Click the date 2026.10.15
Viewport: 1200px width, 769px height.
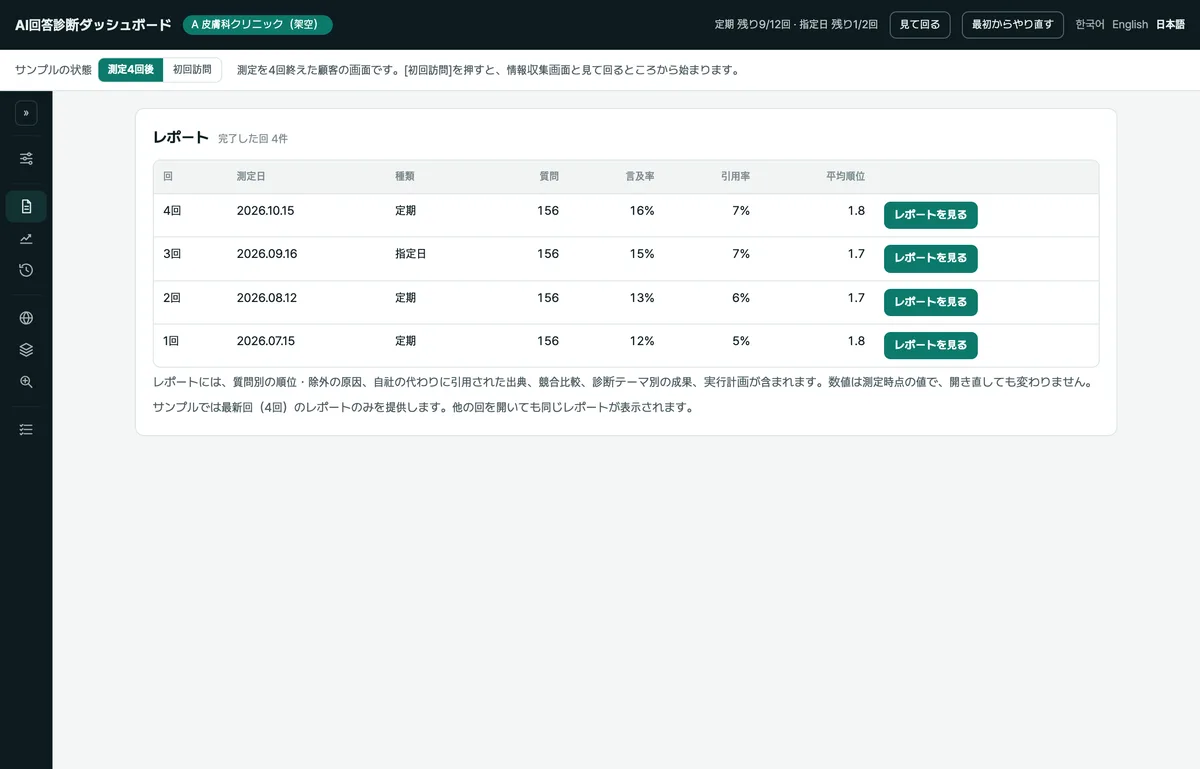[266, 211]
